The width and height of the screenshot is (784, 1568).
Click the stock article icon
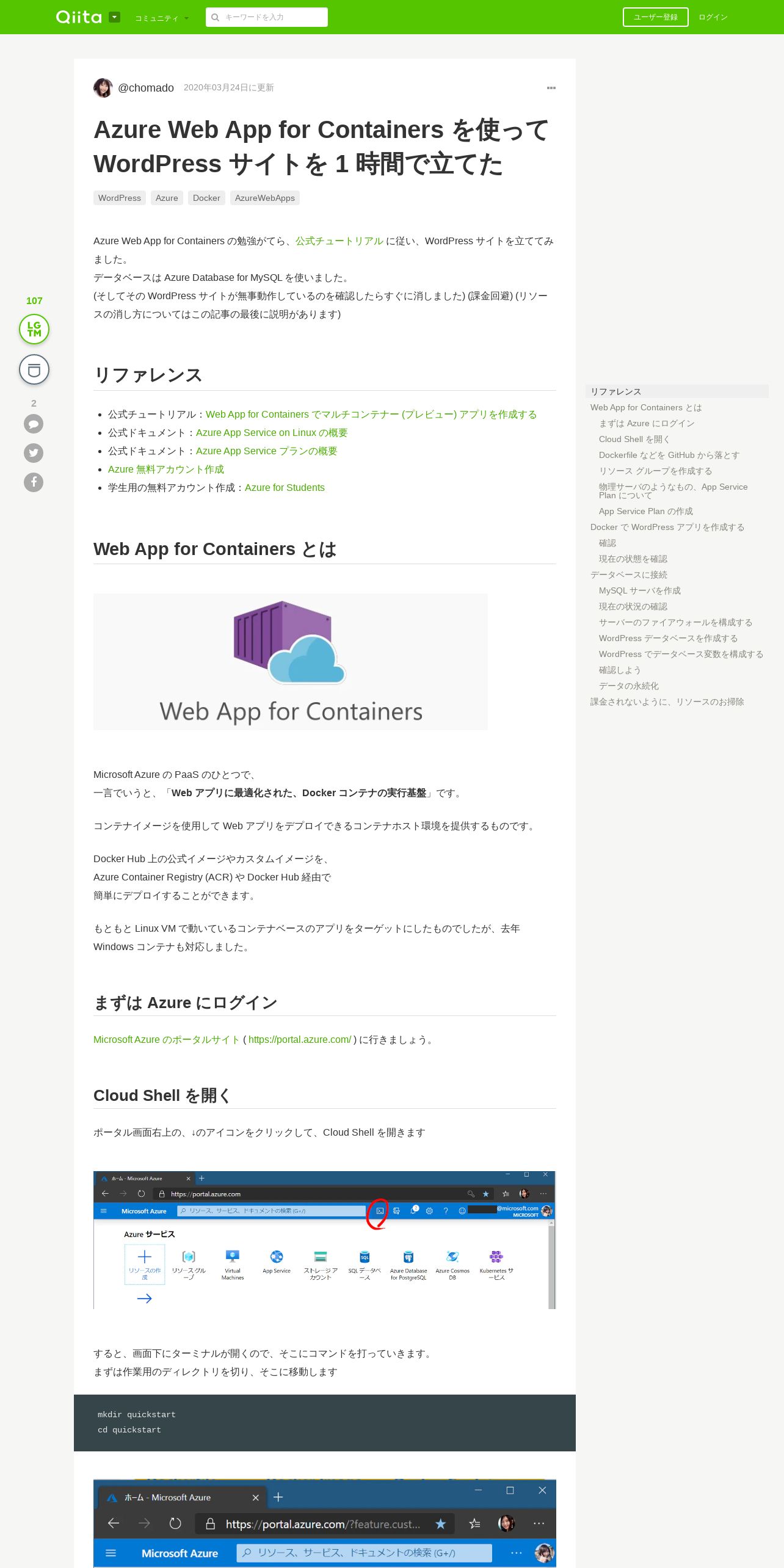pyautogui.click(x=34, y=369)
